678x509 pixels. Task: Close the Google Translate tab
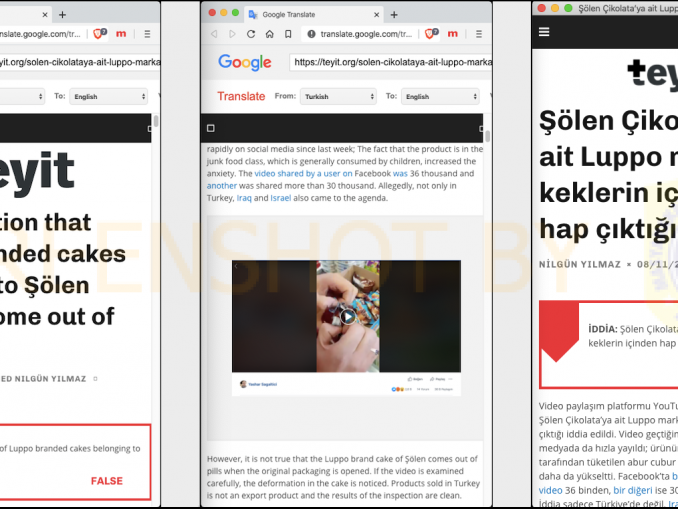pos(377,15)
